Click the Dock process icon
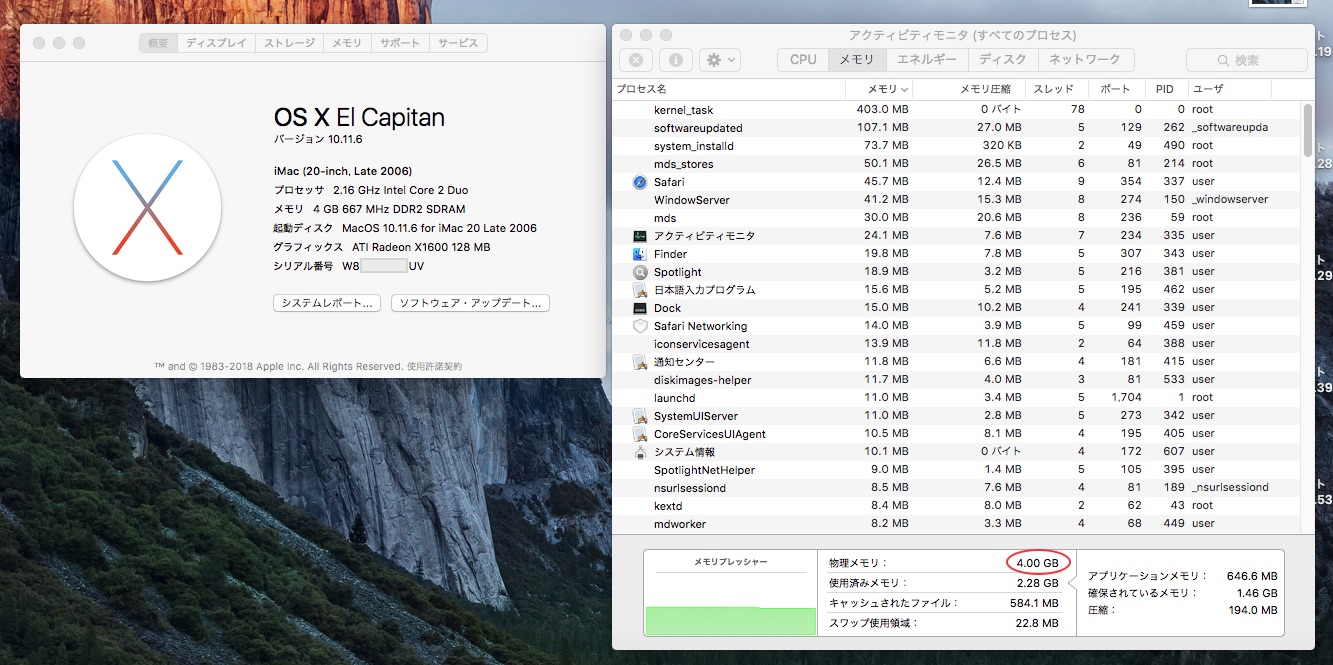 [640, 308]
